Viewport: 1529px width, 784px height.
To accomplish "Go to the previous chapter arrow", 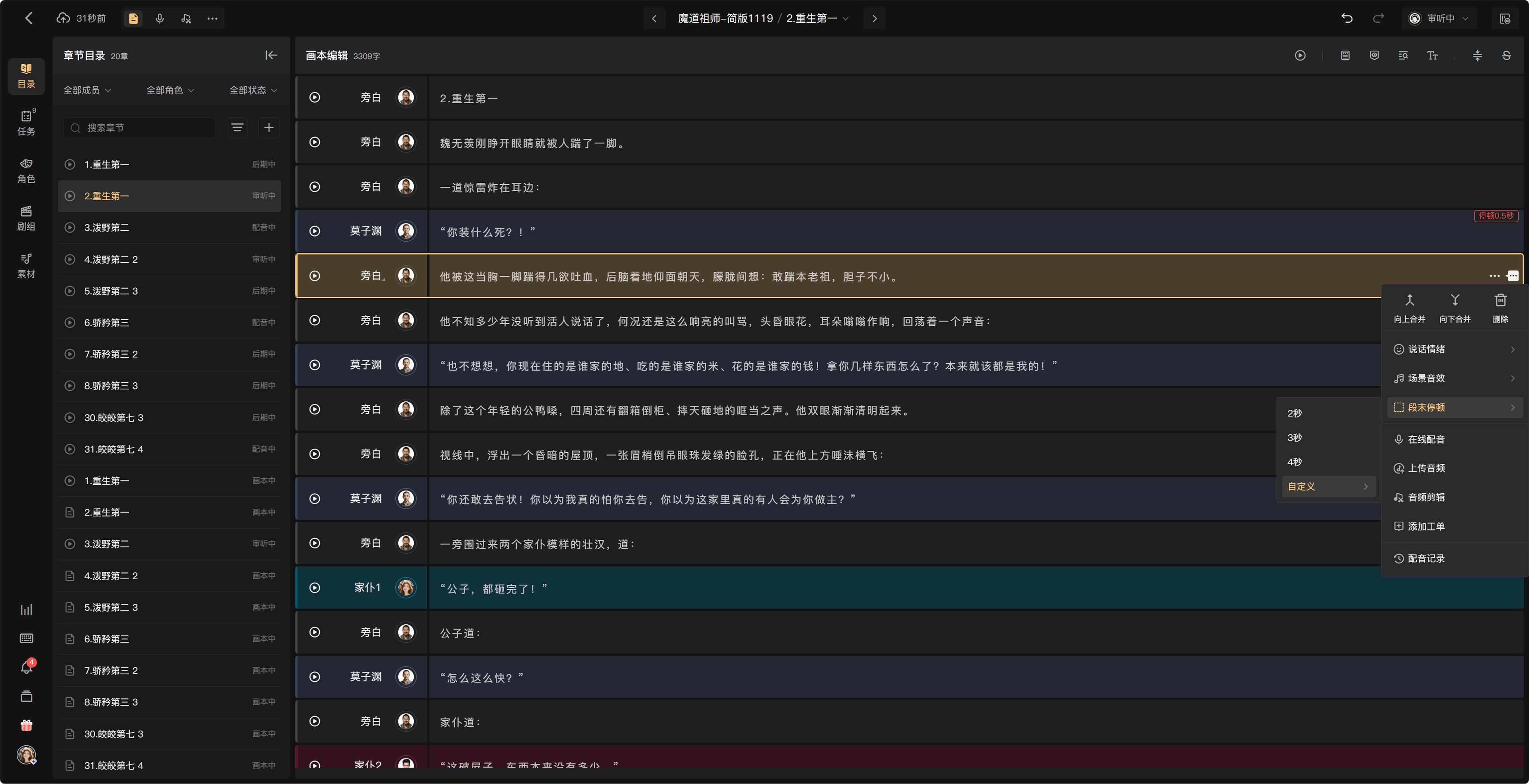I will 654,18.
